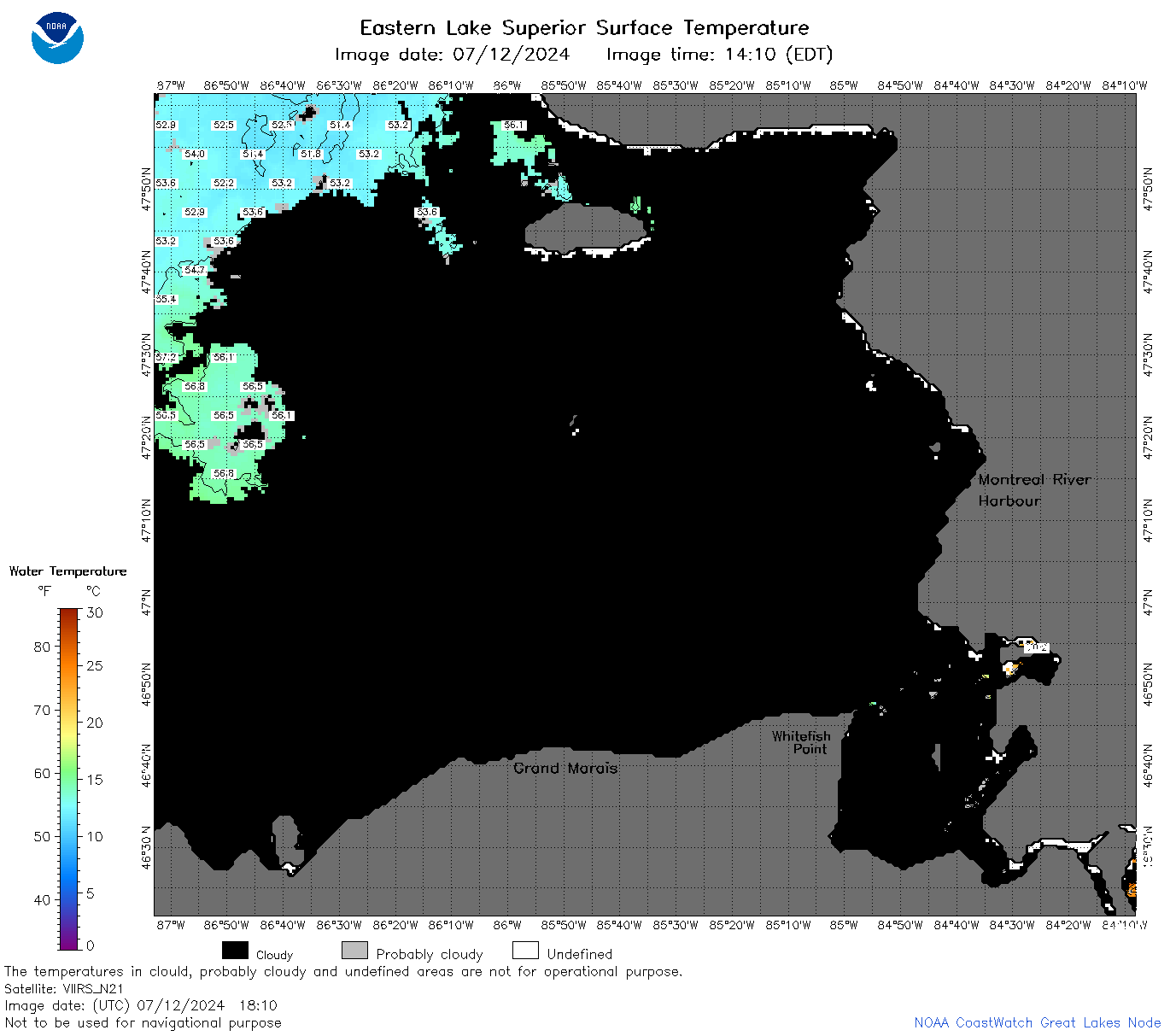Click the 80 Fahrenheit tick label
Image resolution: width=1170 pixels, height=1036 pixels.
click(42, 647)
